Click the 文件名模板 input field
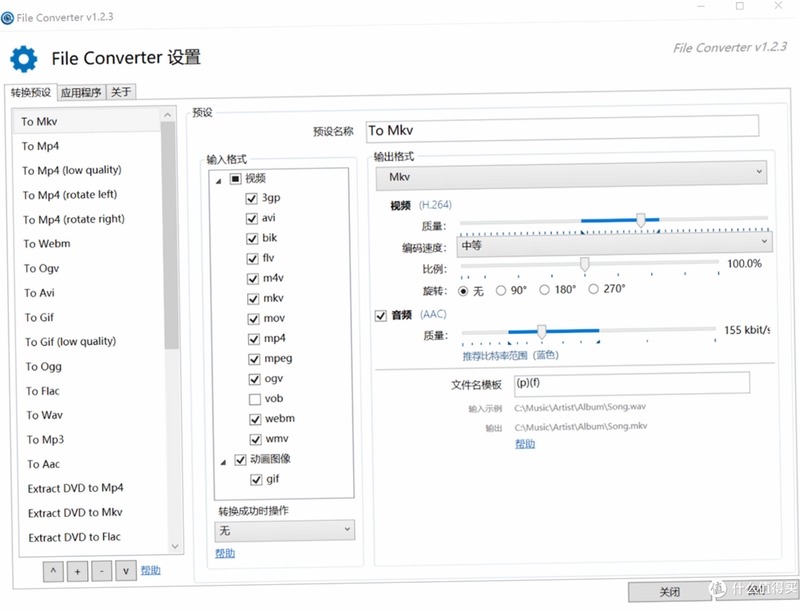The image size is (800, 611). tap(632, 384)
